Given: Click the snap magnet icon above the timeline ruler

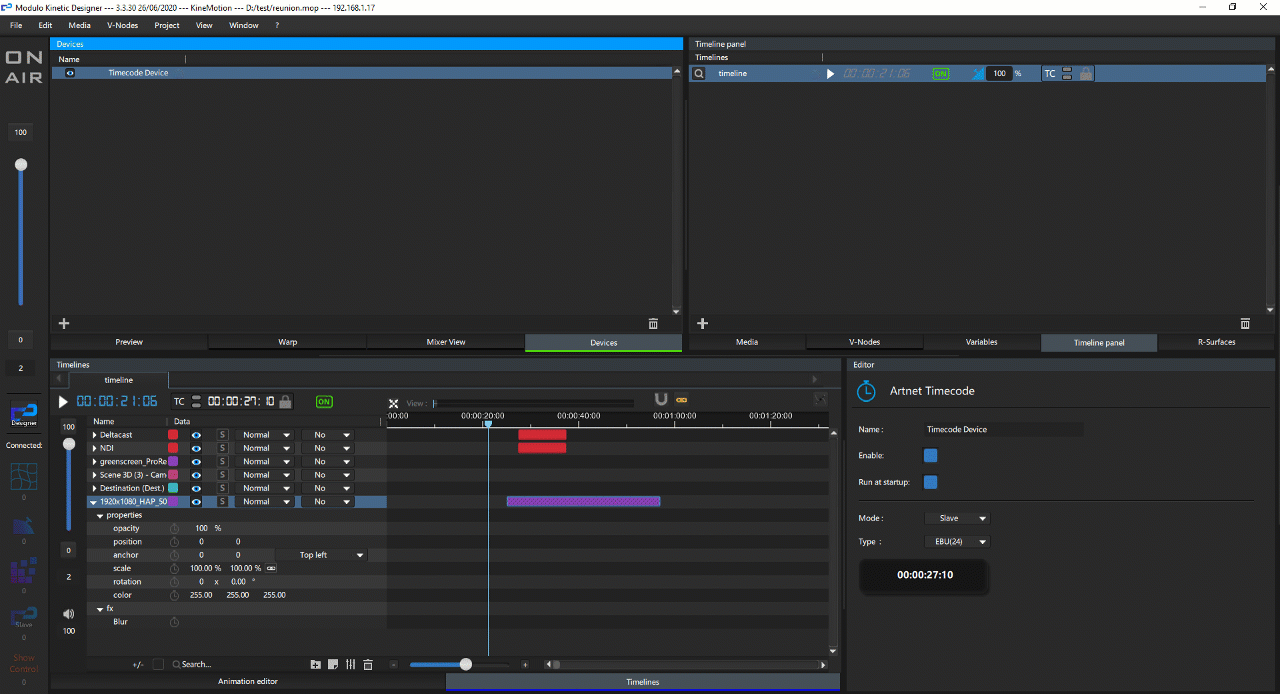Looking at the screenshot, I should (x=660, y=398).
